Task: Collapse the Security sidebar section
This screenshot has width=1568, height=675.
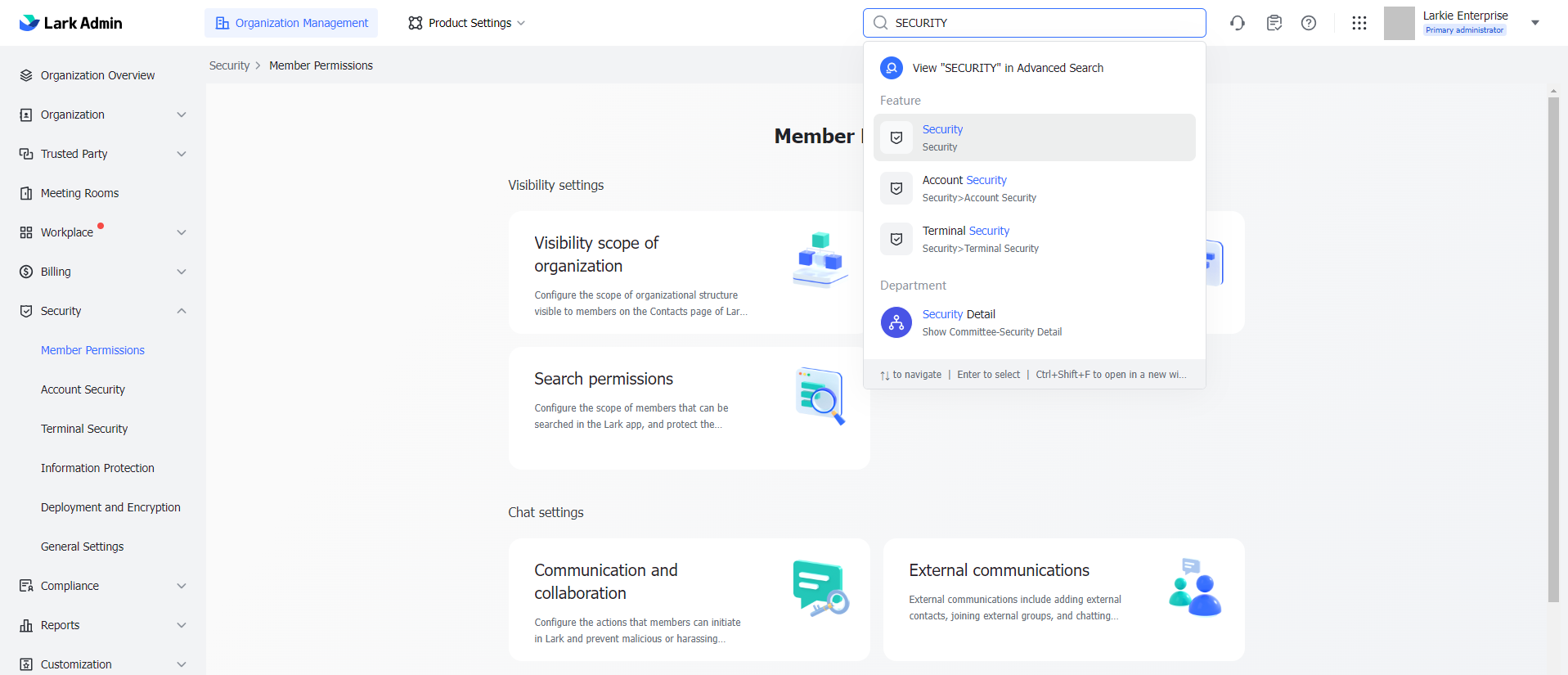Action: [182, 311]
